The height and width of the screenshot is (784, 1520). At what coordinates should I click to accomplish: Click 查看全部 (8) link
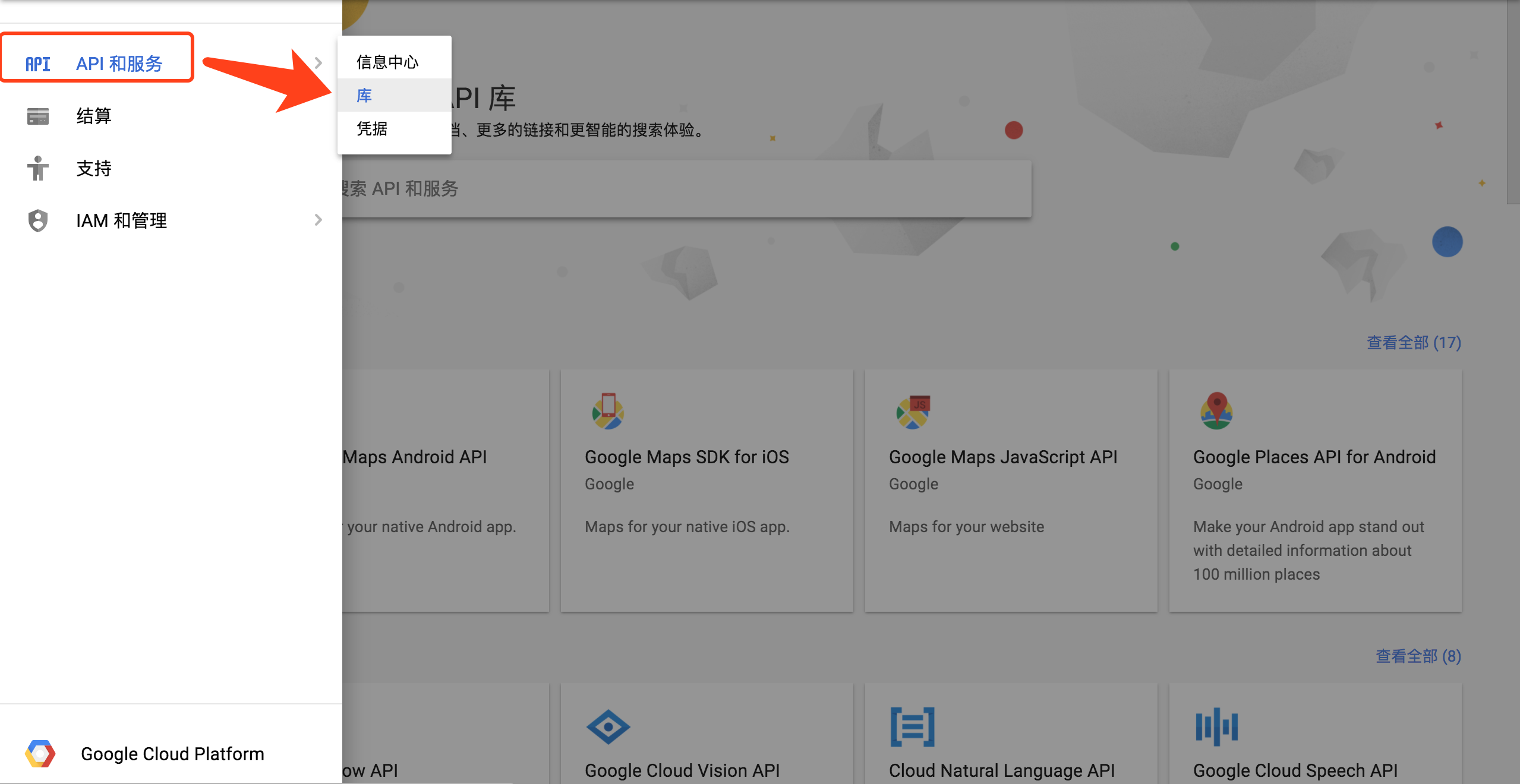[1418, 656]
